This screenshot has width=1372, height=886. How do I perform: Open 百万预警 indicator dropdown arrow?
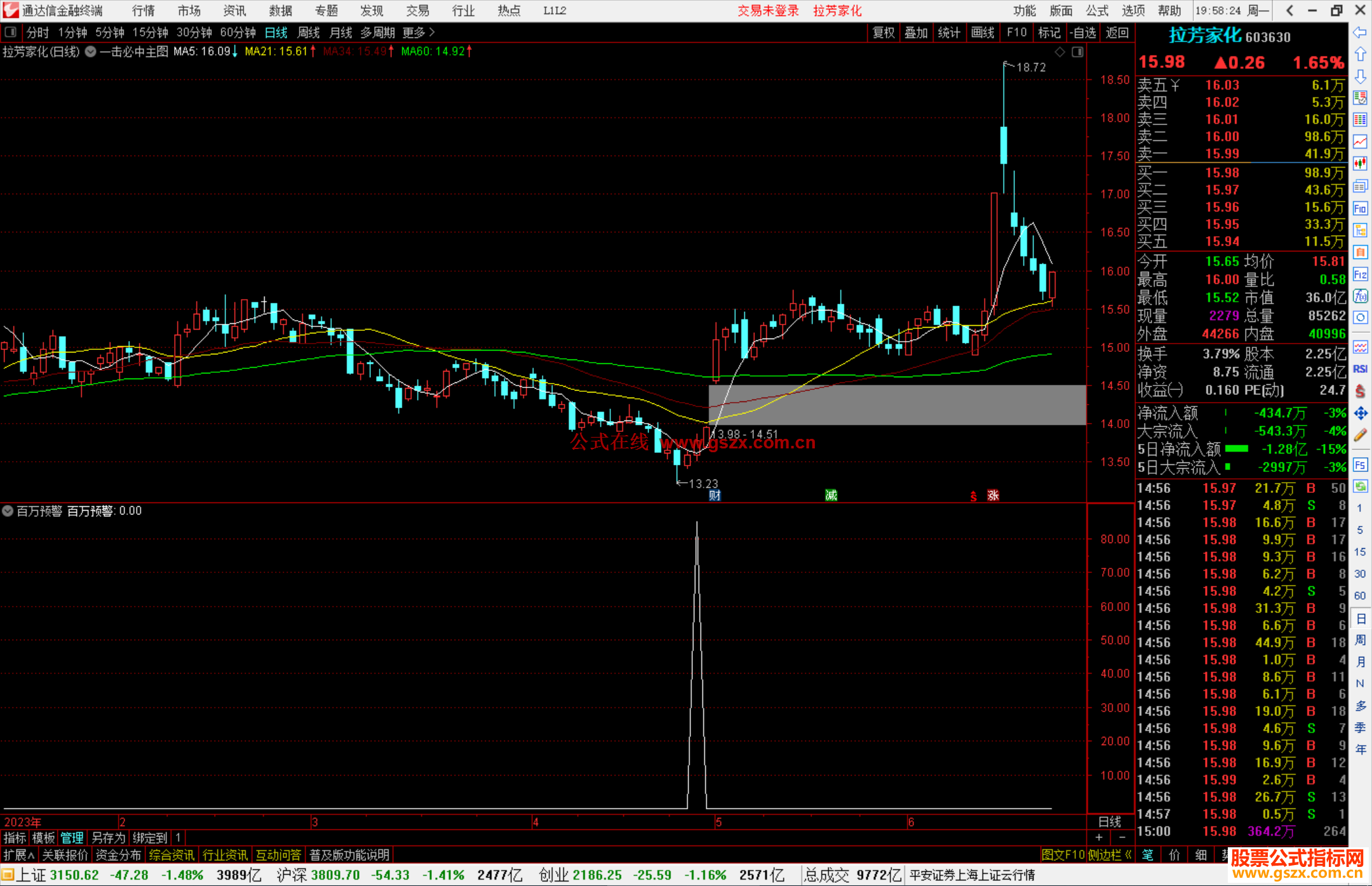[8, 511]
